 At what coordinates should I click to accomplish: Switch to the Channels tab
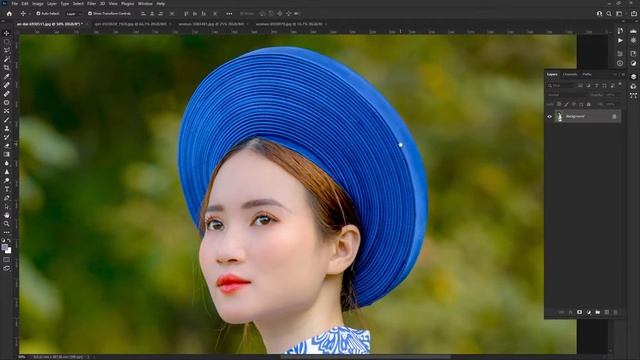coord(570,75)
